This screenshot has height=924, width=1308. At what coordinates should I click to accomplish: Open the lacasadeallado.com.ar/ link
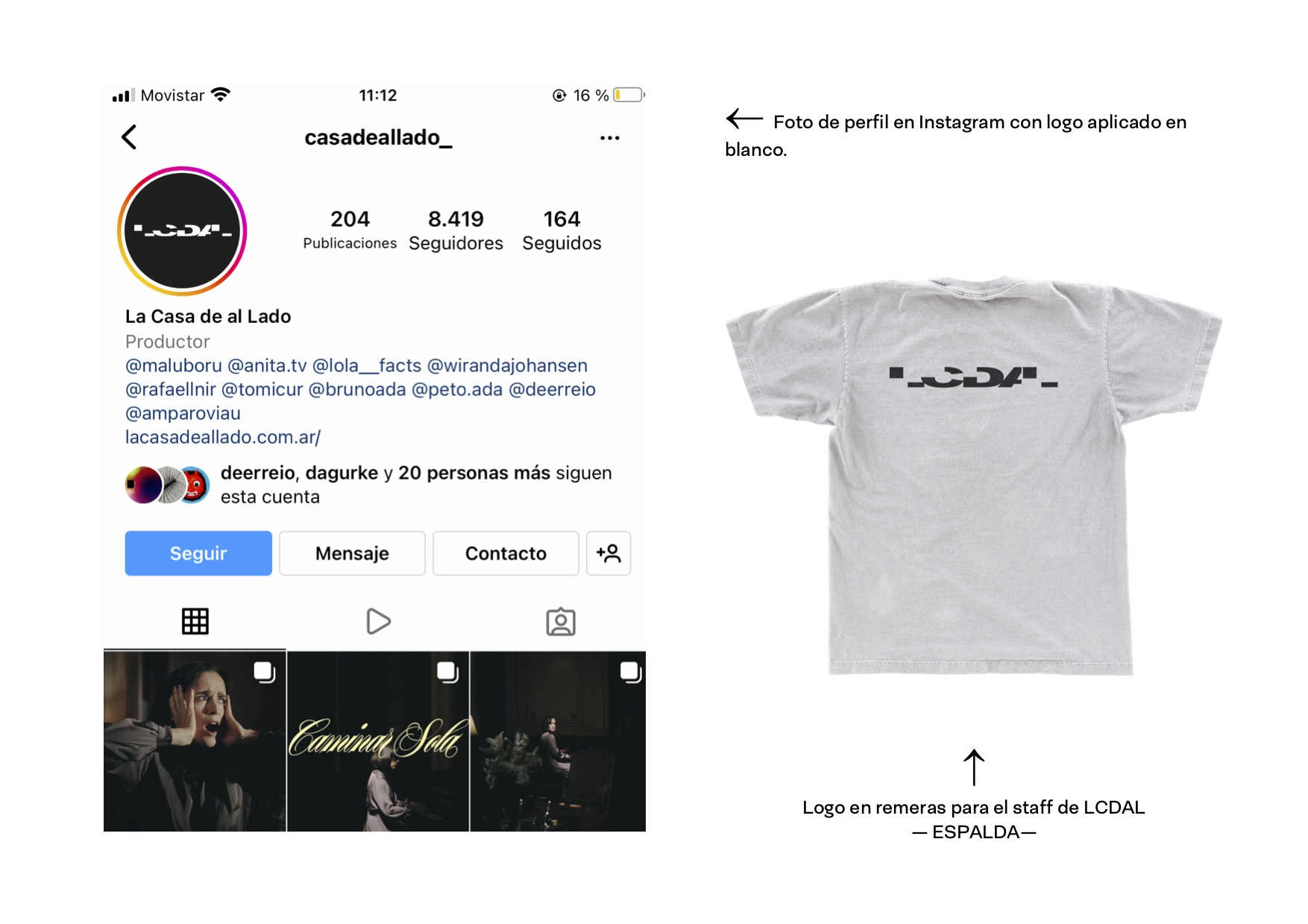click(223, 437)
